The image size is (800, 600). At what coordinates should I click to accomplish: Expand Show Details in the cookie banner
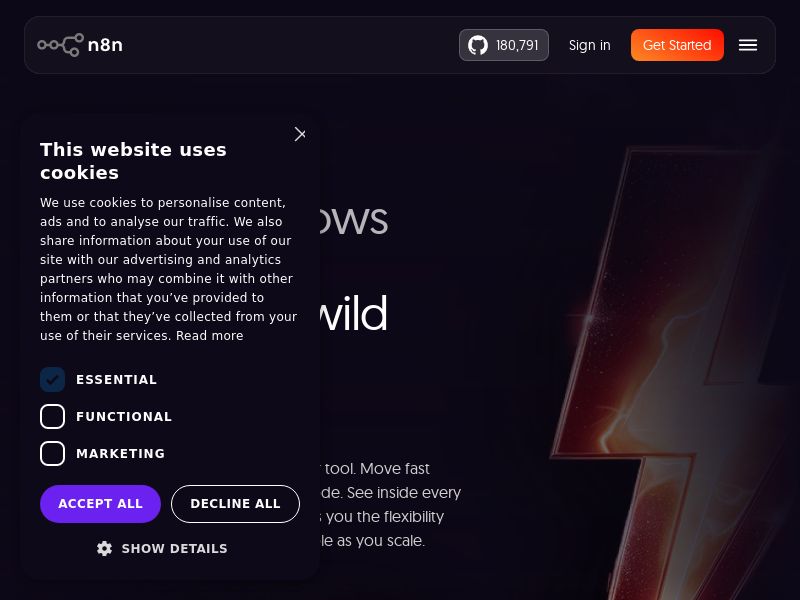[x=174, y=548]
